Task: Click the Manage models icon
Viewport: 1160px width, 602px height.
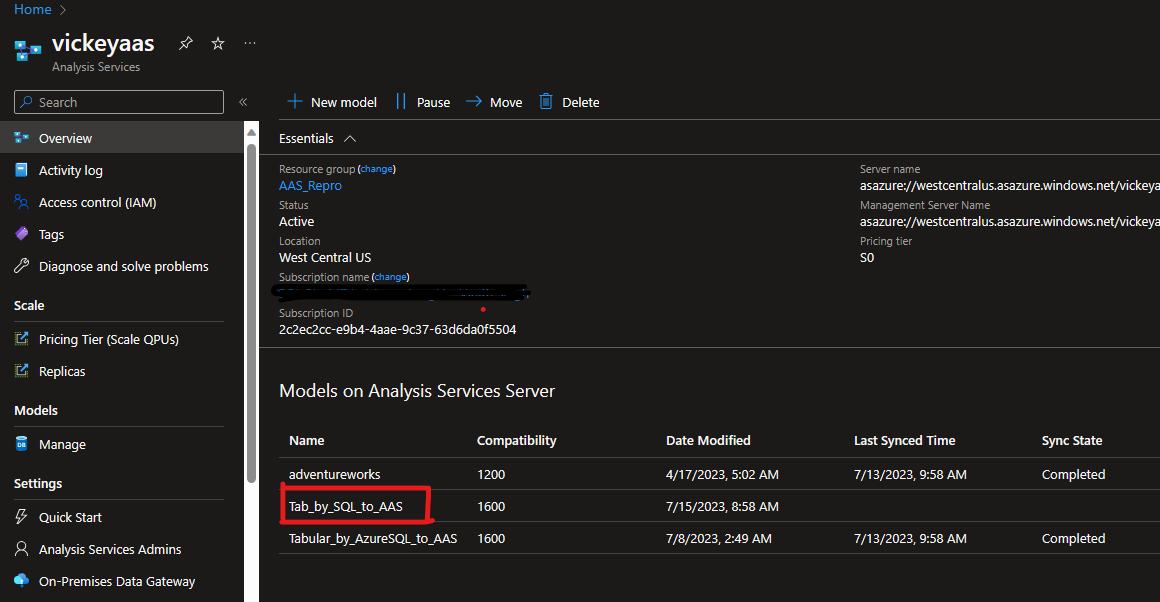Action: click(x=21, y=444)
